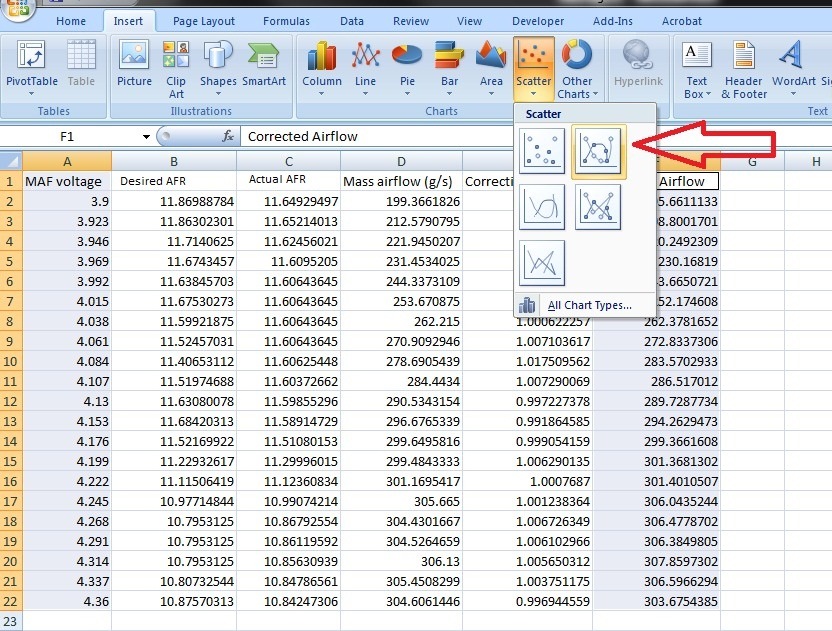832x631 pixels.
Task: Choose Scatter with Smooth Lines and Markers
Action: click(598, 151)
